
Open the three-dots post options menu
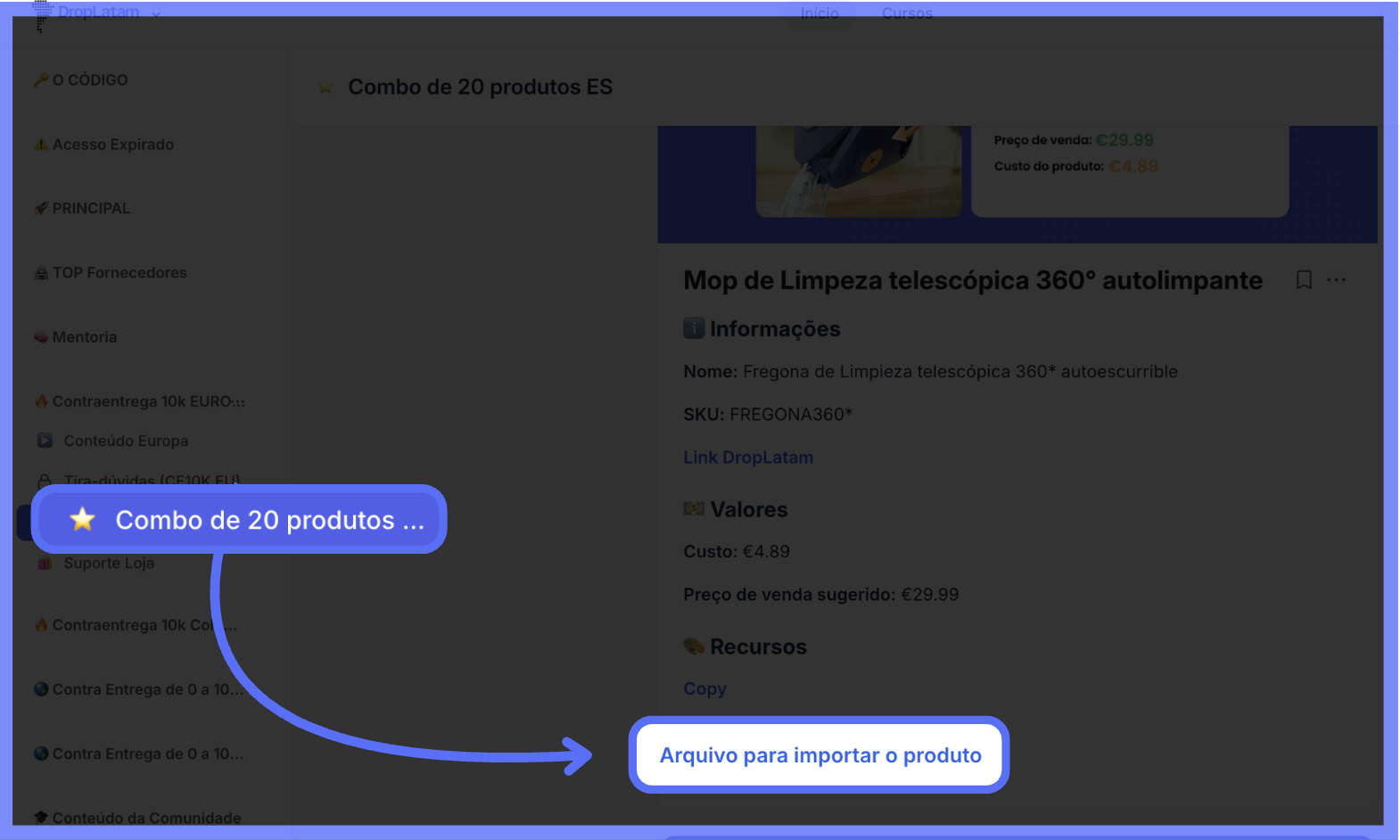1336,280
